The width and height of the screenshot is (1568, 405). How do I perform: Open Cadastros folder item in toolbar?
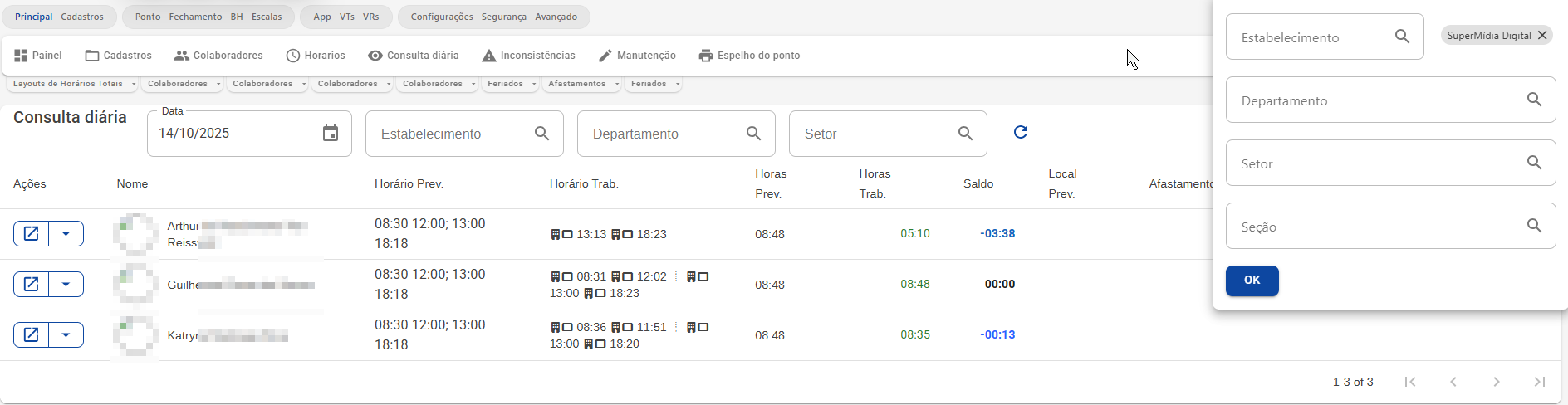pos(119,56)
